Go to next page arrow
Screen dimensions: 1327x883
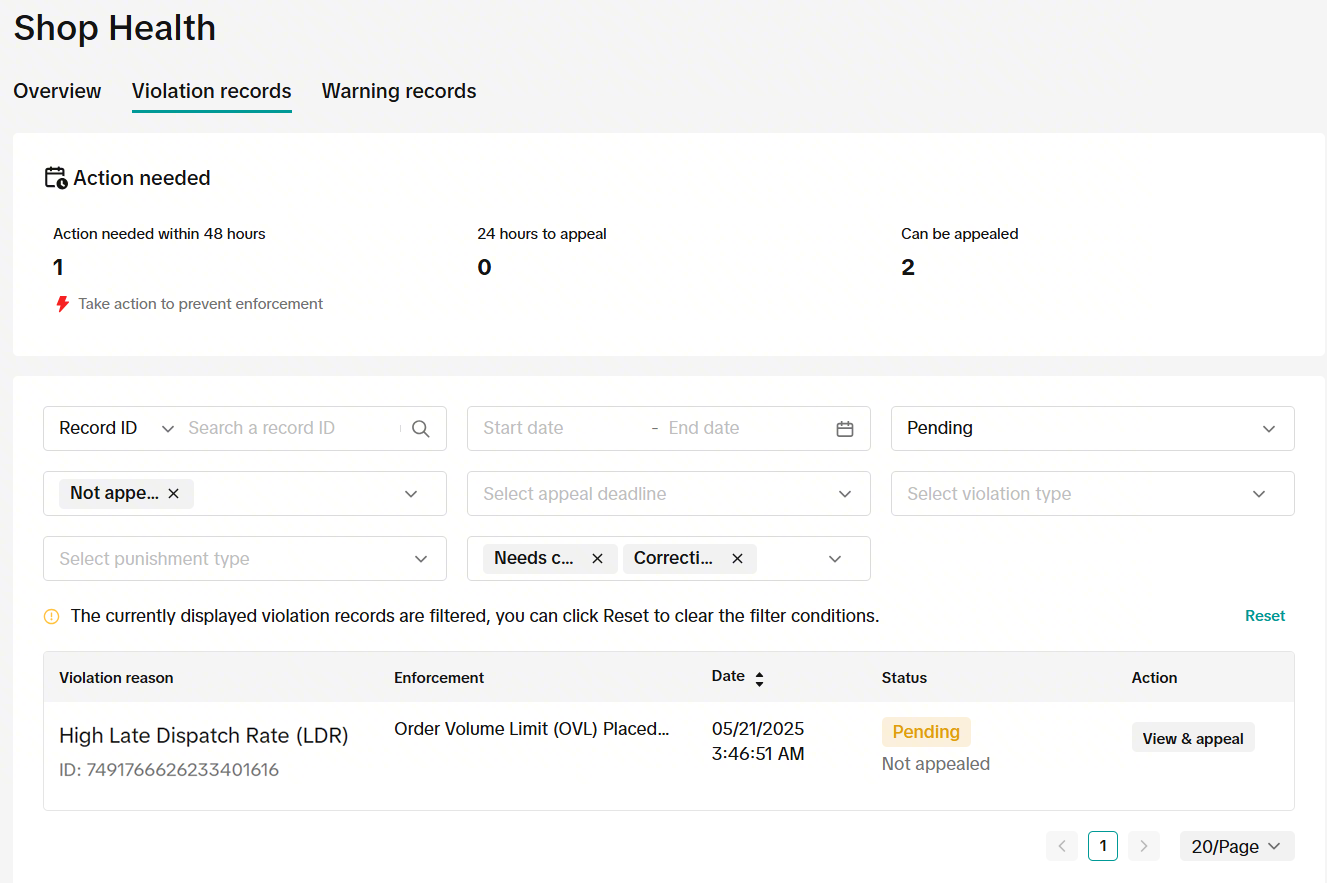pos(1143,847)
